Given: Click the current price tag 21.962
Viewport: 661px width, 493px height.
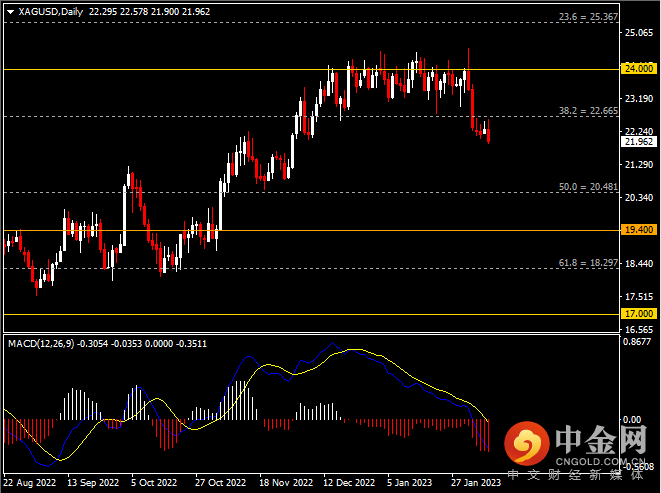Looking at the screenshot, I should click(x=637, y=142).
